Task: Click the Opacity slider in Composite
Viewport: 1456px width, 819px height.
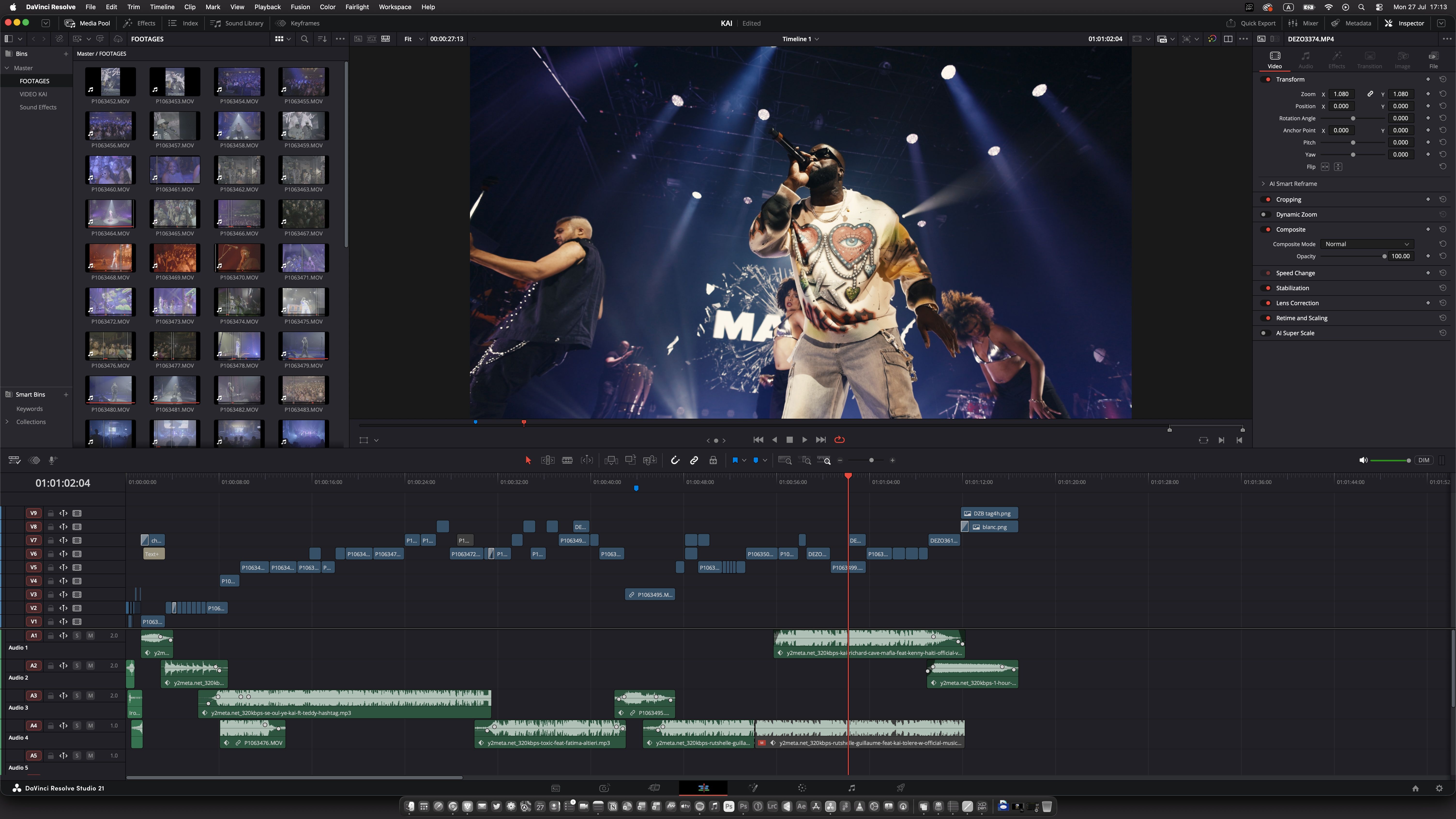Action: [x=1353, y=257]
